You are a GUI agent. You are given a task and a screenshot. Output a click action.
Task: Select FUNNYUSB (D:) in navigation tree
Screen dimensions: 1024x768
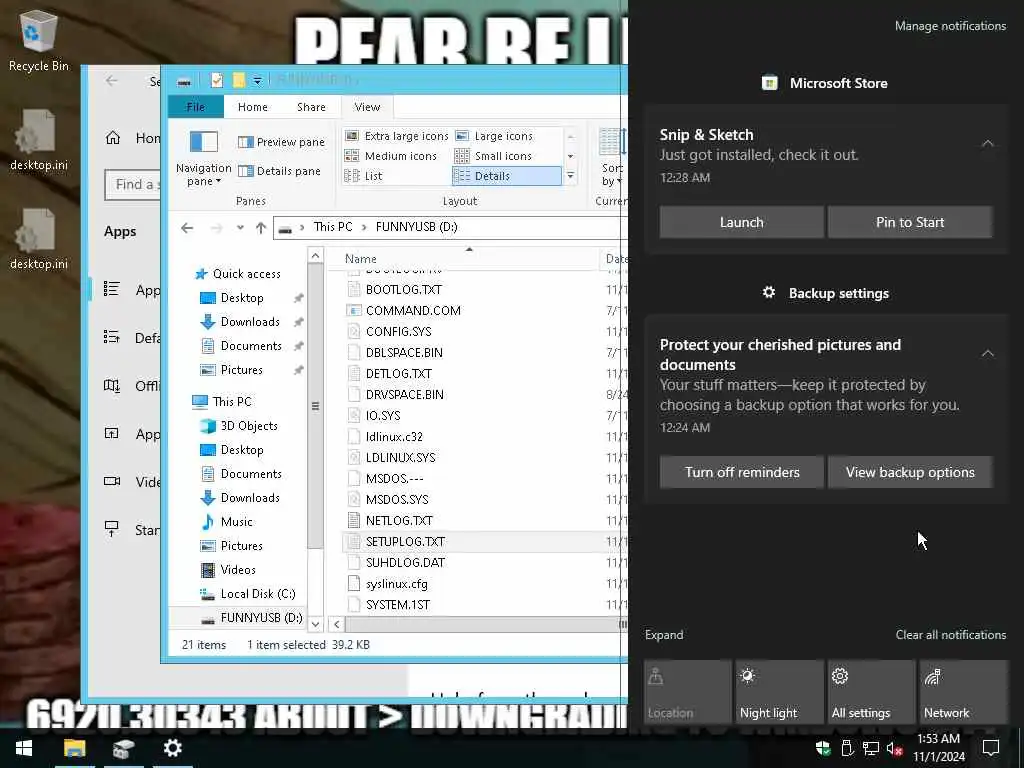[x=261, y=618]
